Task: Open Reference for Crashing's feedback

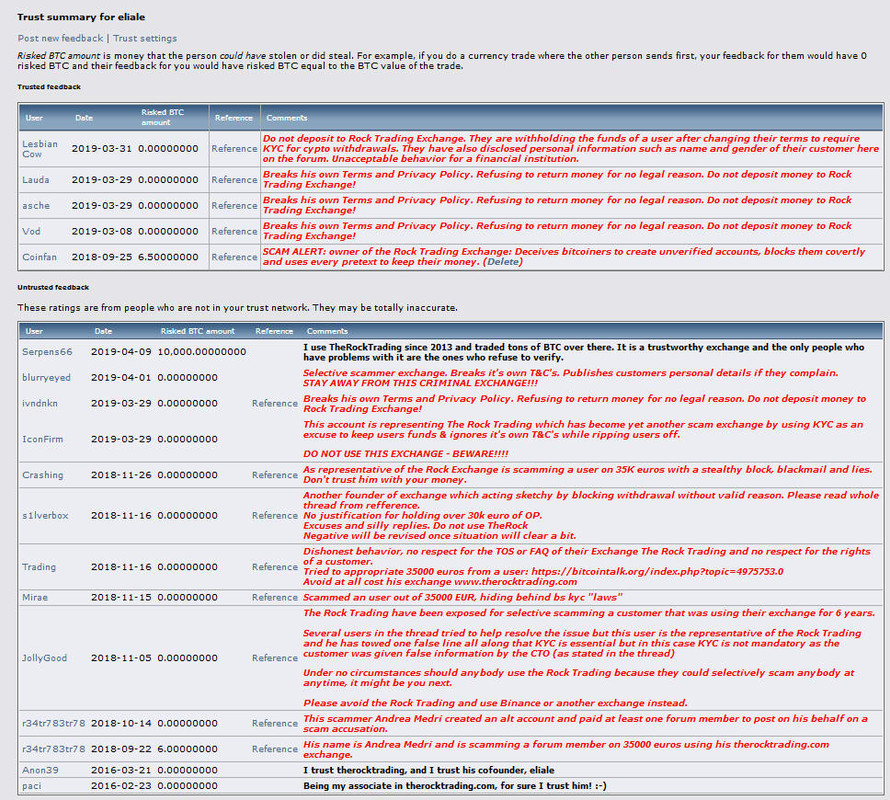Action: pos(275,475)
